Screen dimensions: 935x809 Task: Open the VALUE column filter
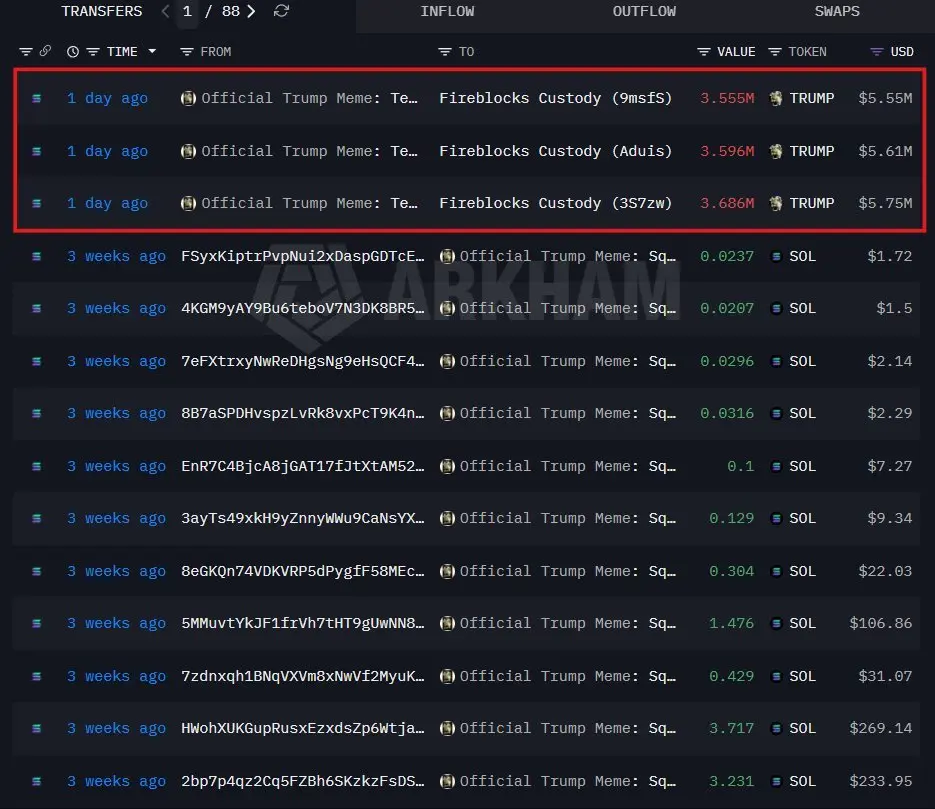point(704,52)
